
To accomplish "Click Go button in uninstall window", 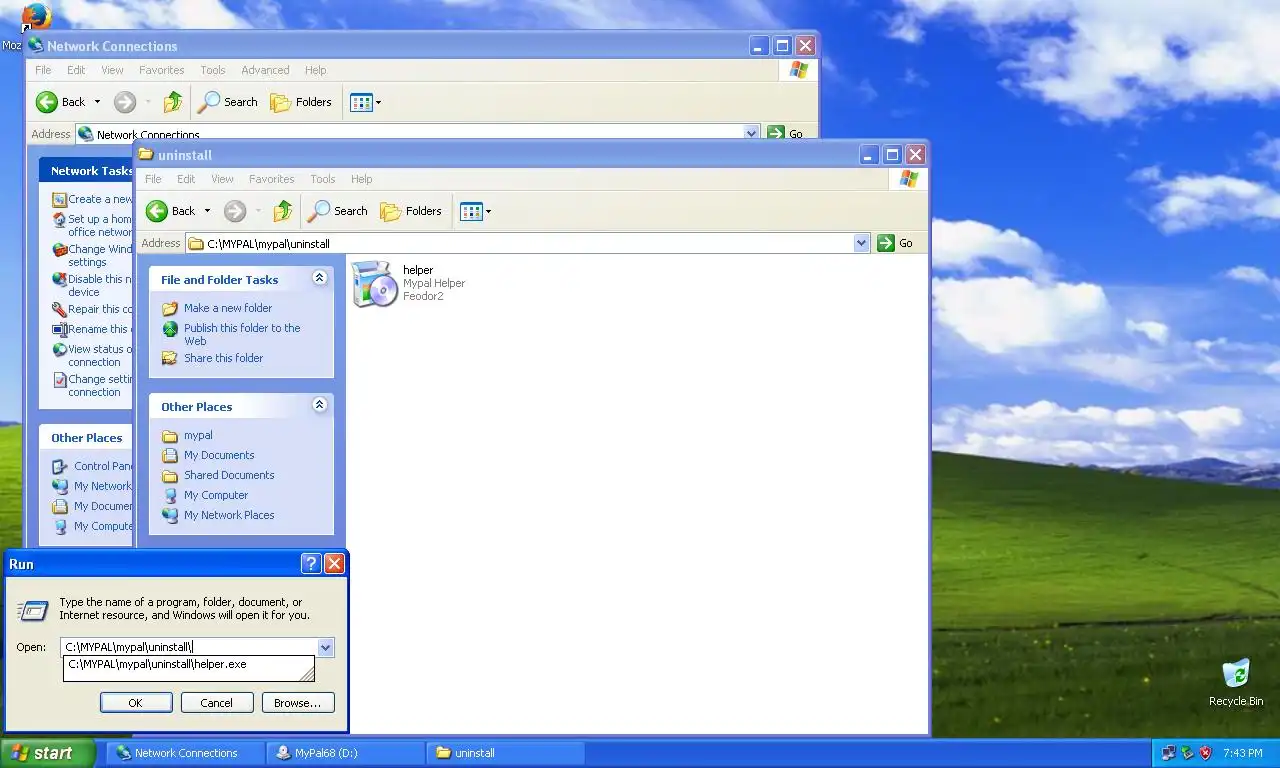I will tap(895, 243).
